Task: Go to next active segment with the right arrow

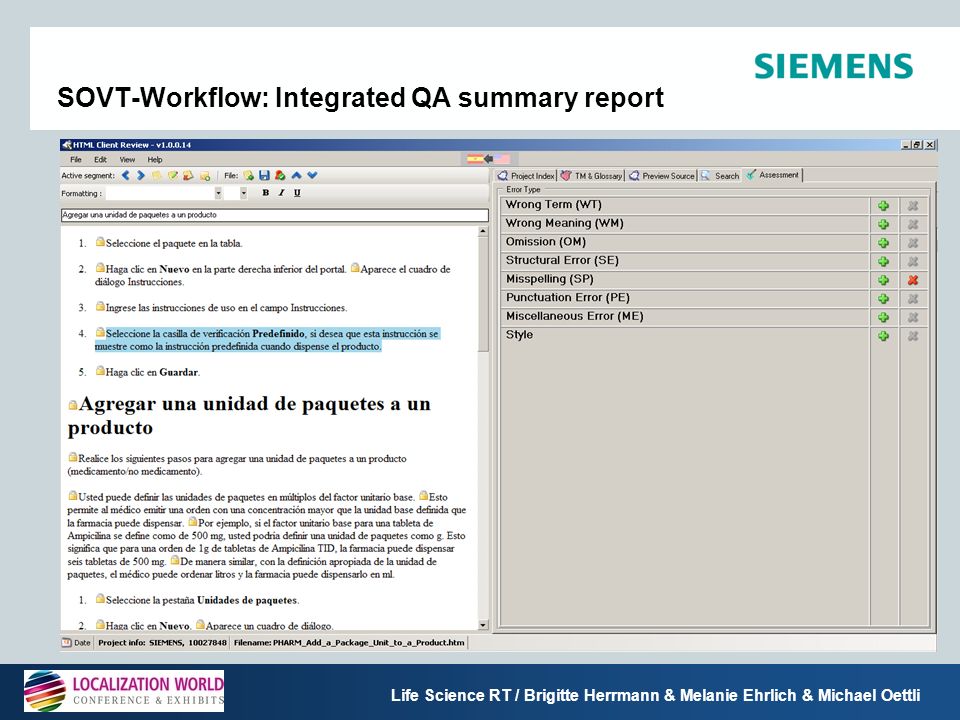Action: pyautogui.click(x=141, y=176)
